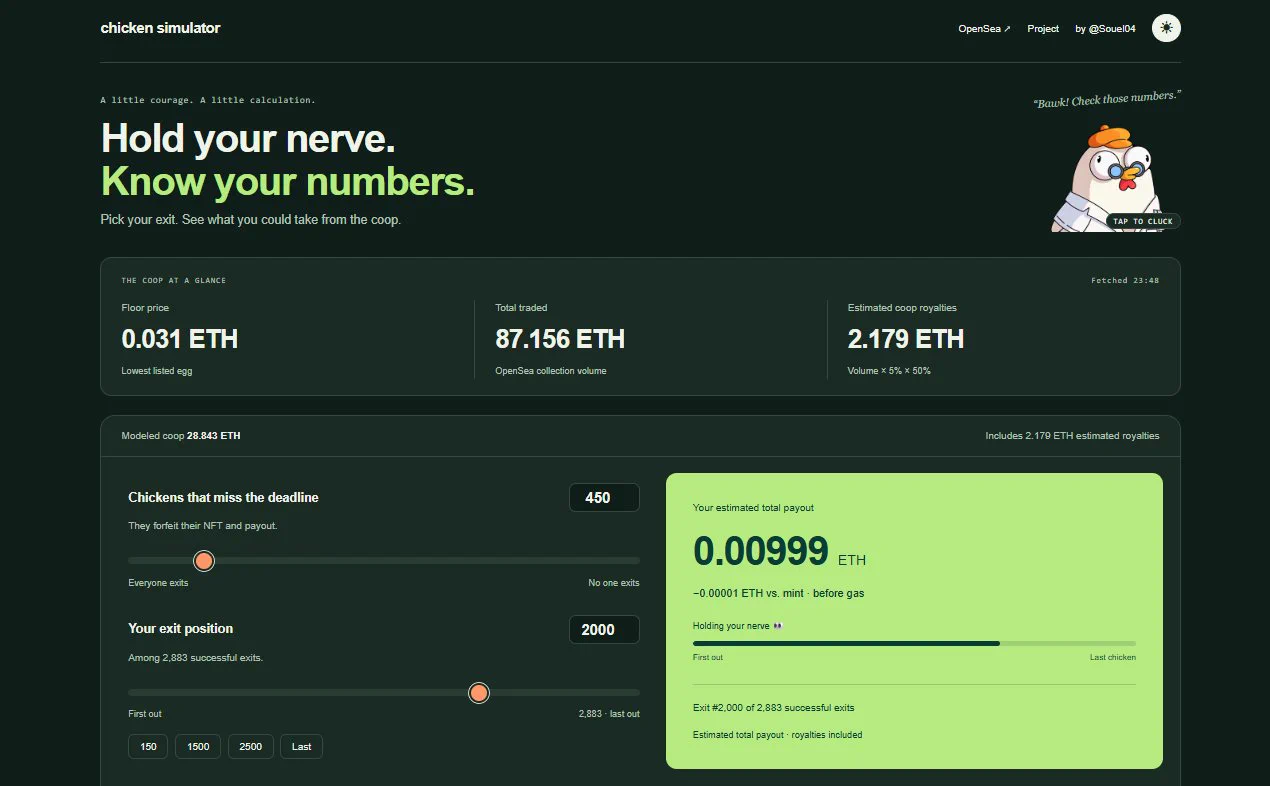
Task: Open the Project nav link
Action: [1043, 29]
